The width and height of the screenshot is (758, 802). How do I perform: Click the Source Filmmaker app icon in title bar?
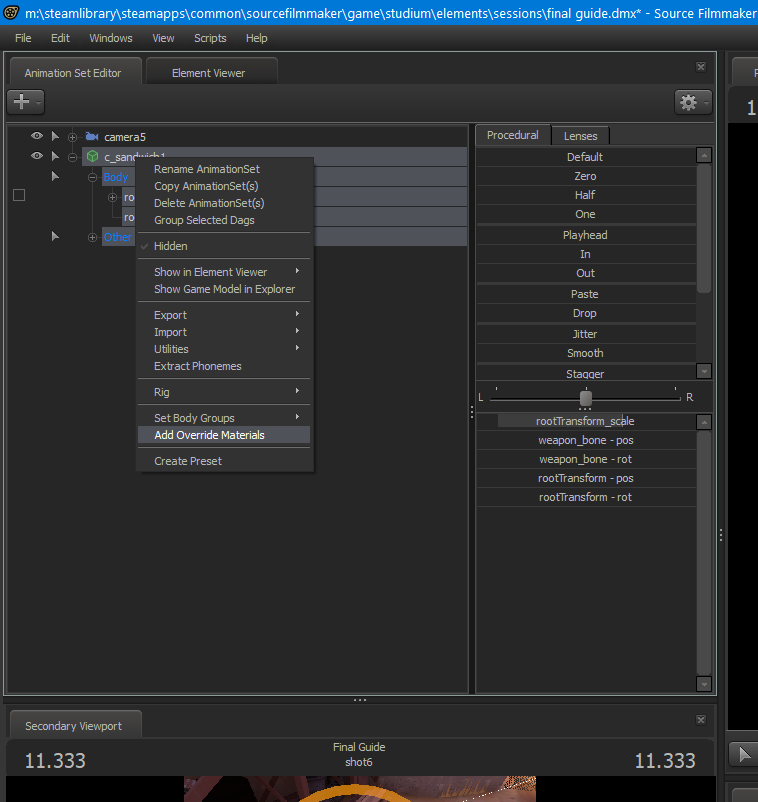11,12
